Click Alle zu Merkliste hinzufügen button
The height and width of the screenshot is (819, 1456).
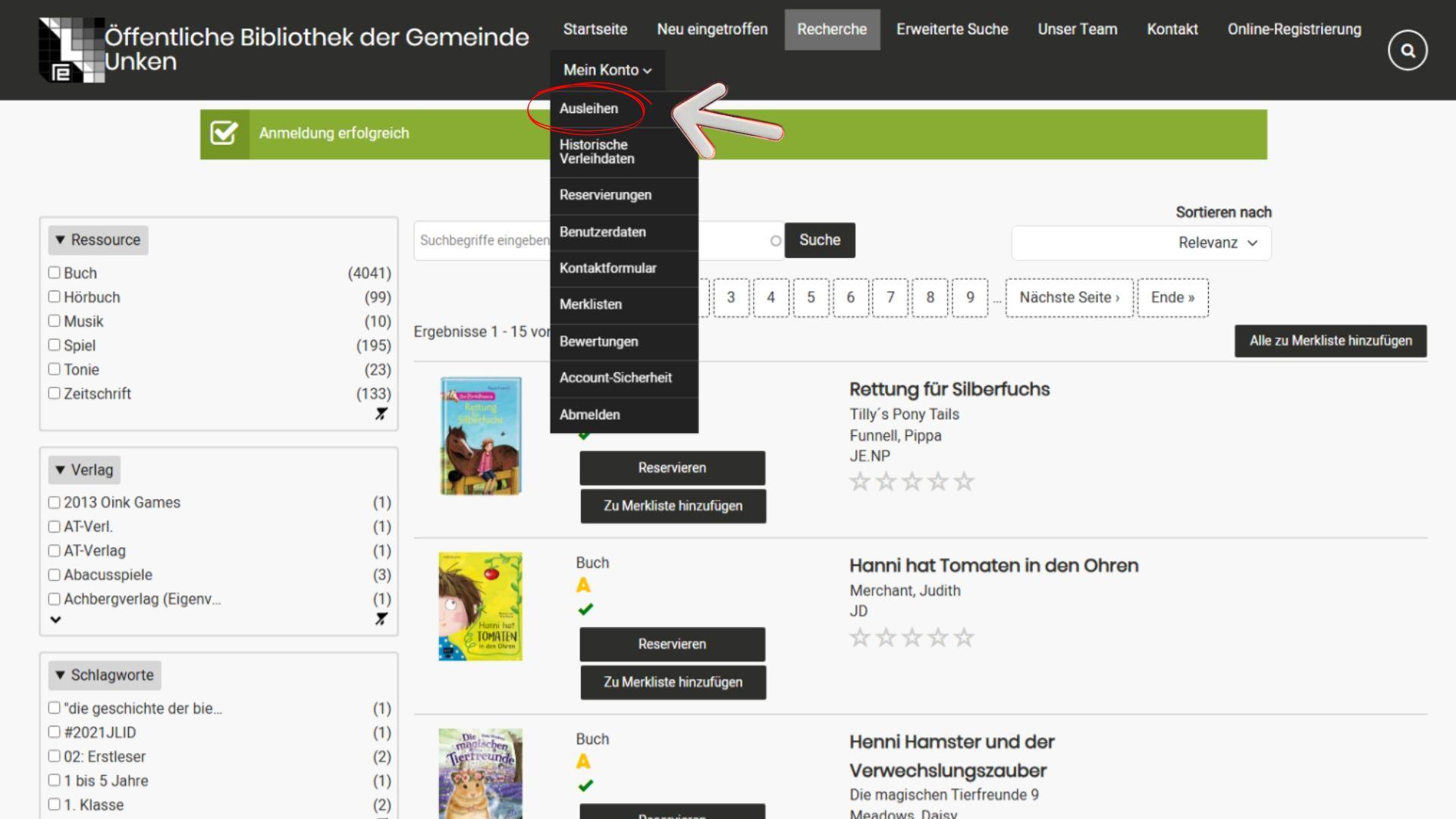pyautogui.click(x=1330, y=341)
